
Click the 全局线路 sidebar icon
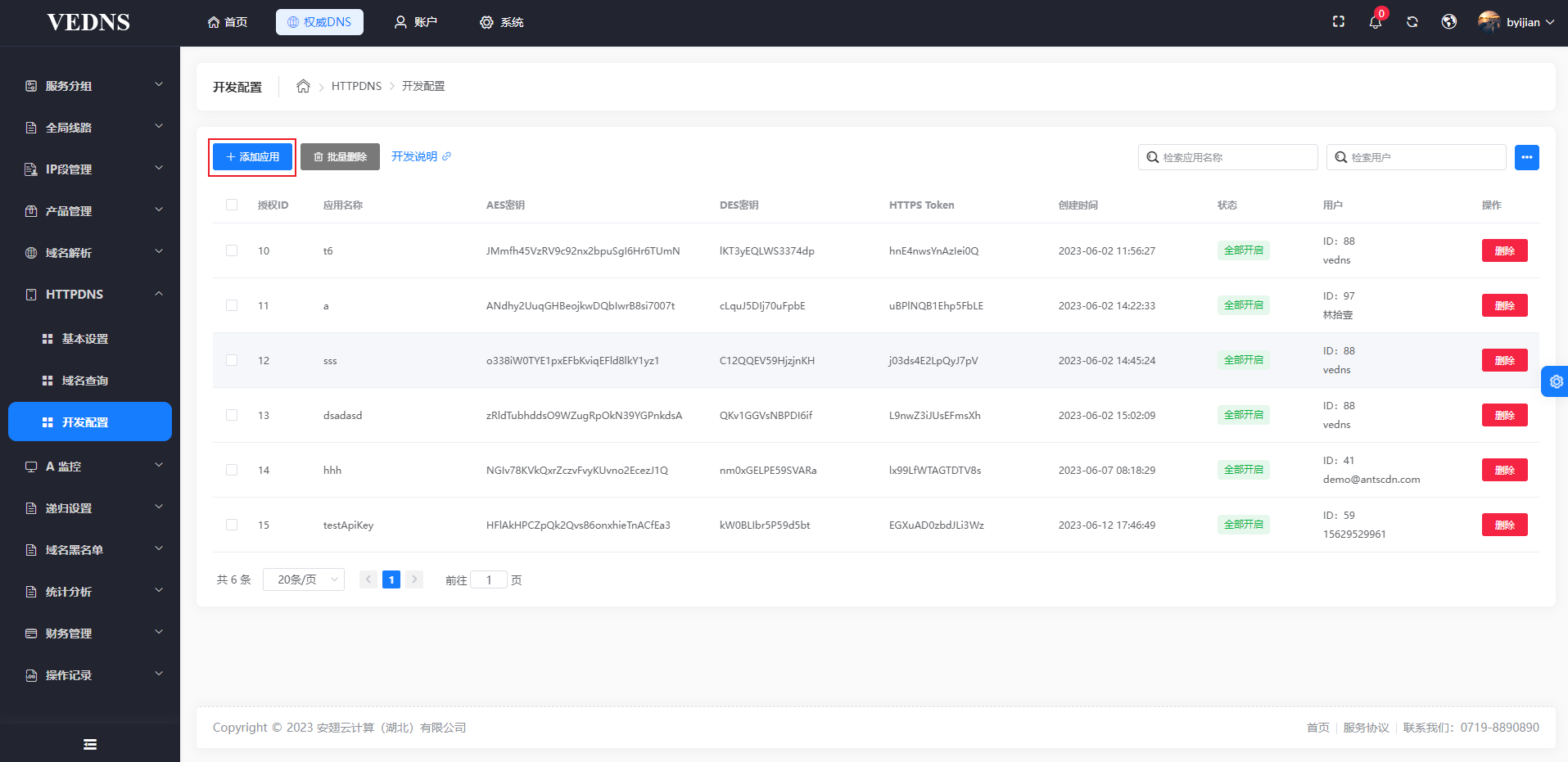click(31, 128)
